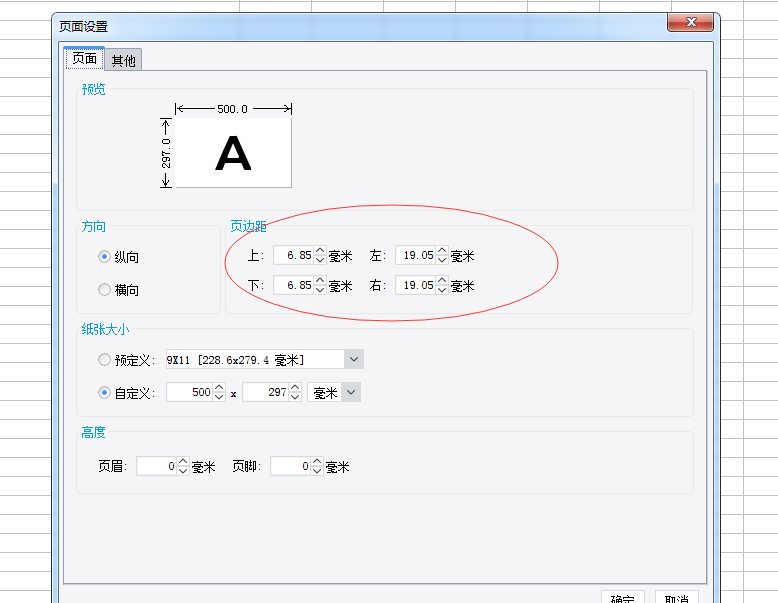778x603 pixels.
Task: Select the 页面 tab
Action: 84,59
